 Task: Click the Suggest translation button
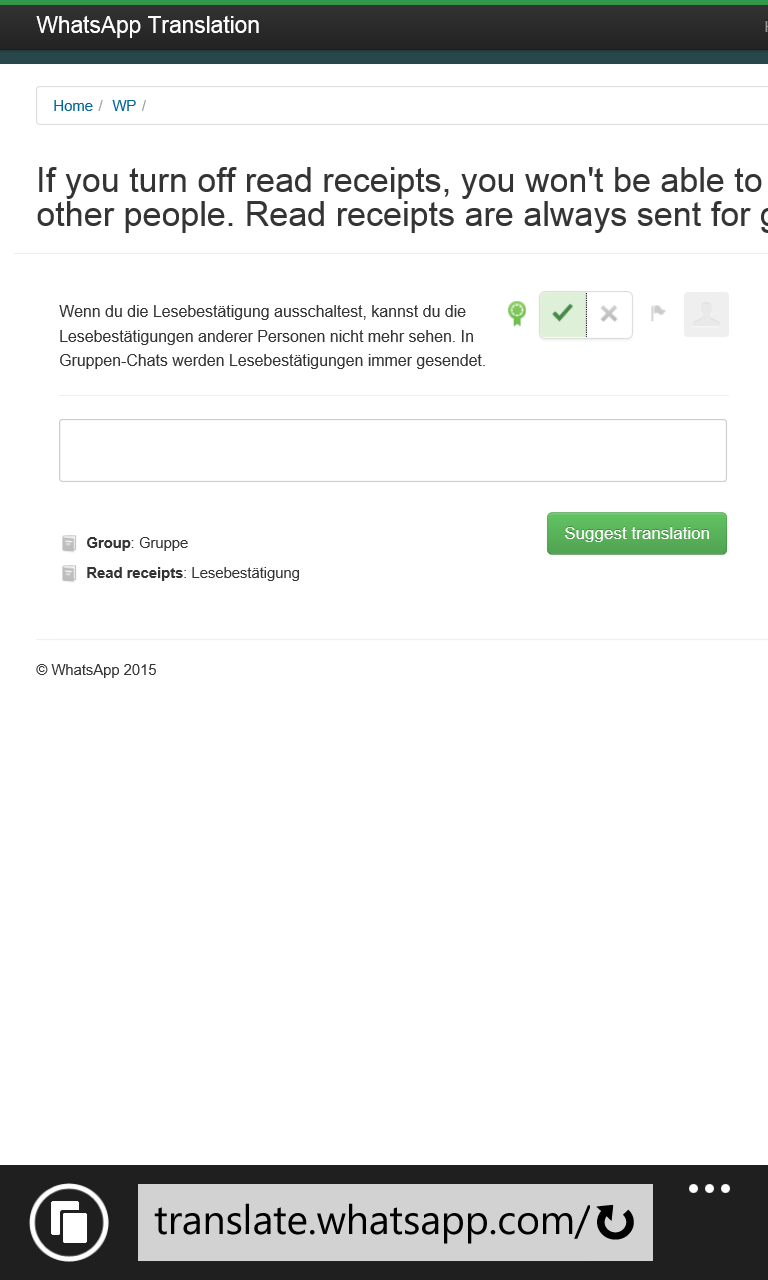pos(637,533)
